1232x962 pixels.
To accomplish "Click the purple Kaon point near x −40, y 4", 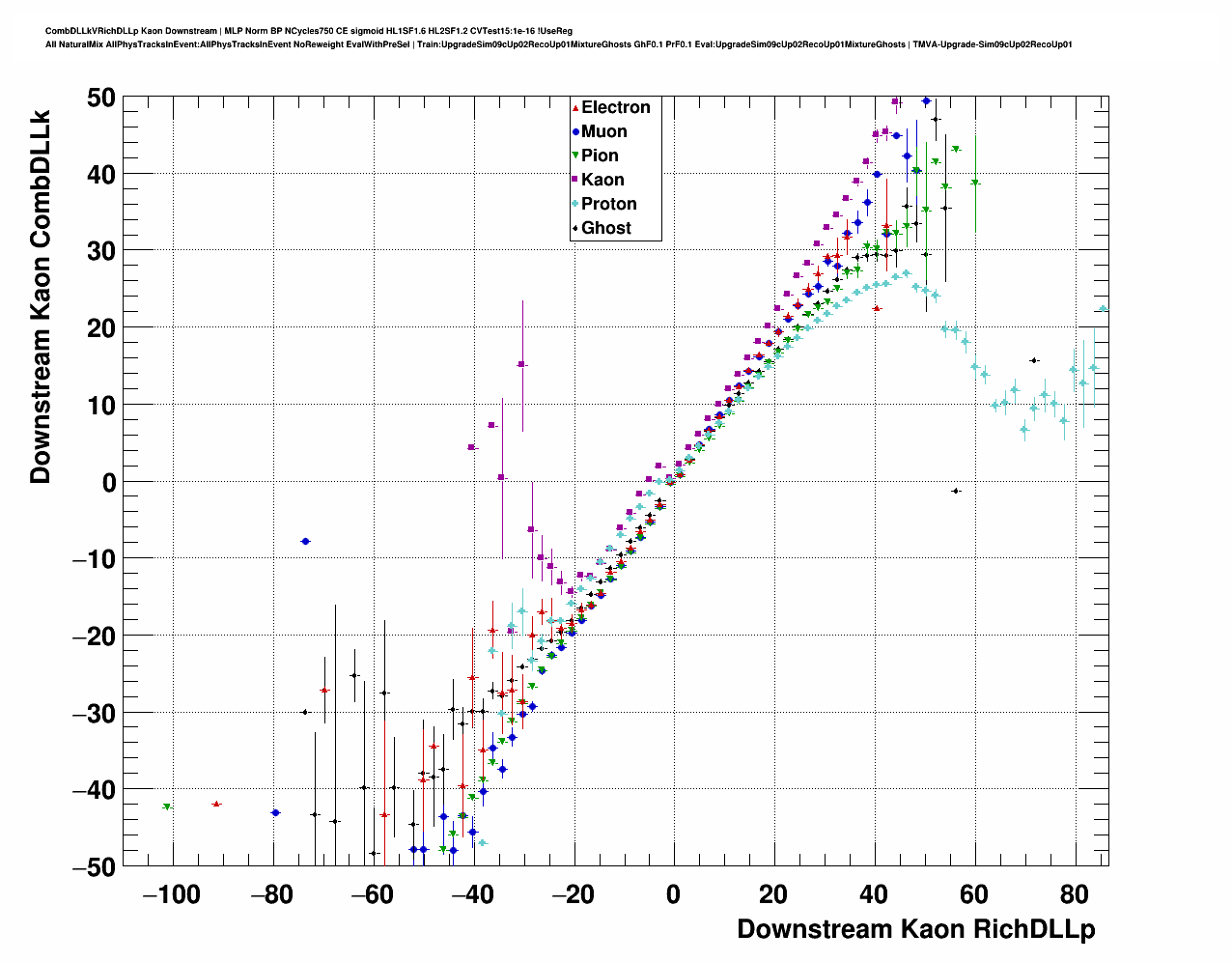I will (x=472, y=447).
